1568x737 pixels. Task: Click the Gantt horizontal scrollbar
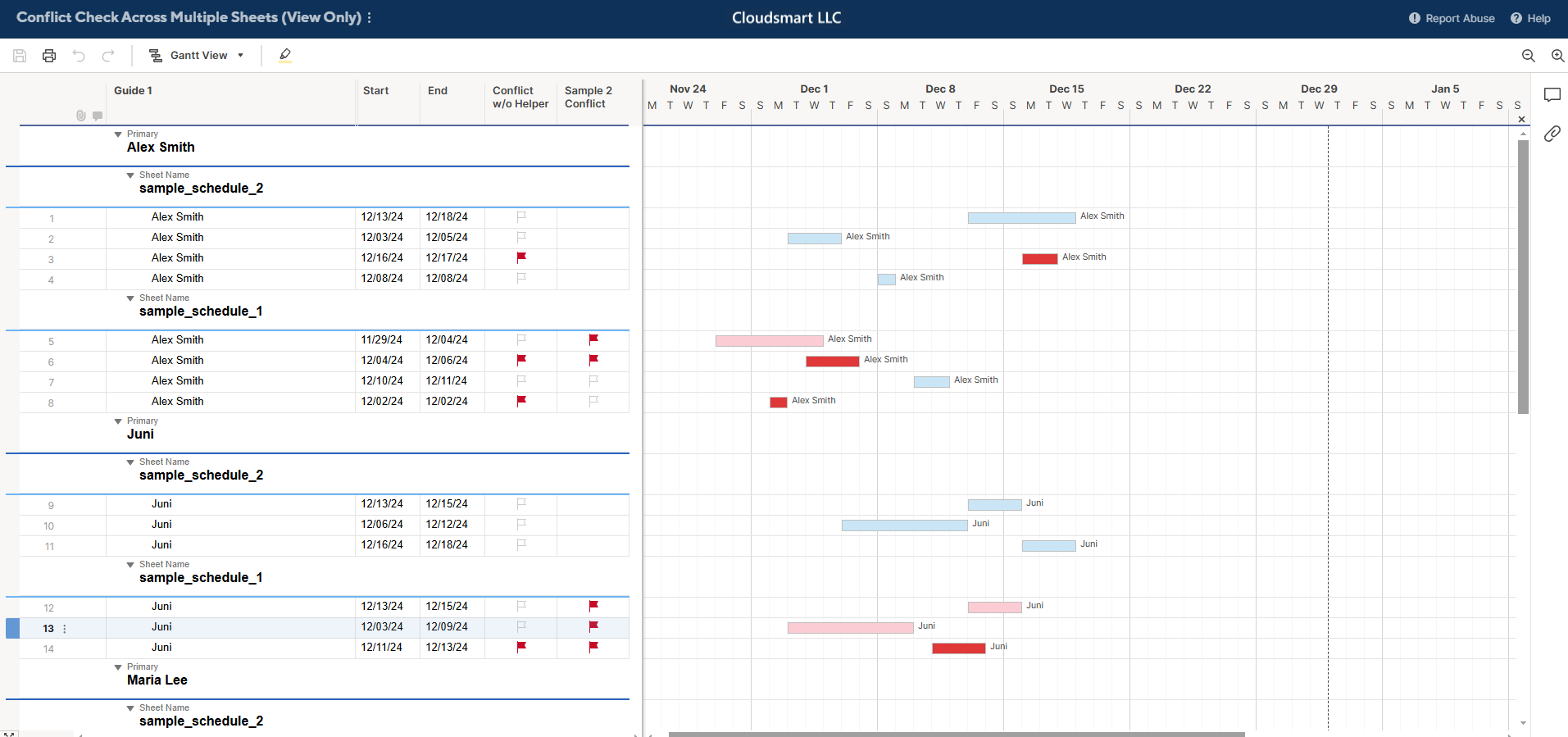(x=957, y=734)
